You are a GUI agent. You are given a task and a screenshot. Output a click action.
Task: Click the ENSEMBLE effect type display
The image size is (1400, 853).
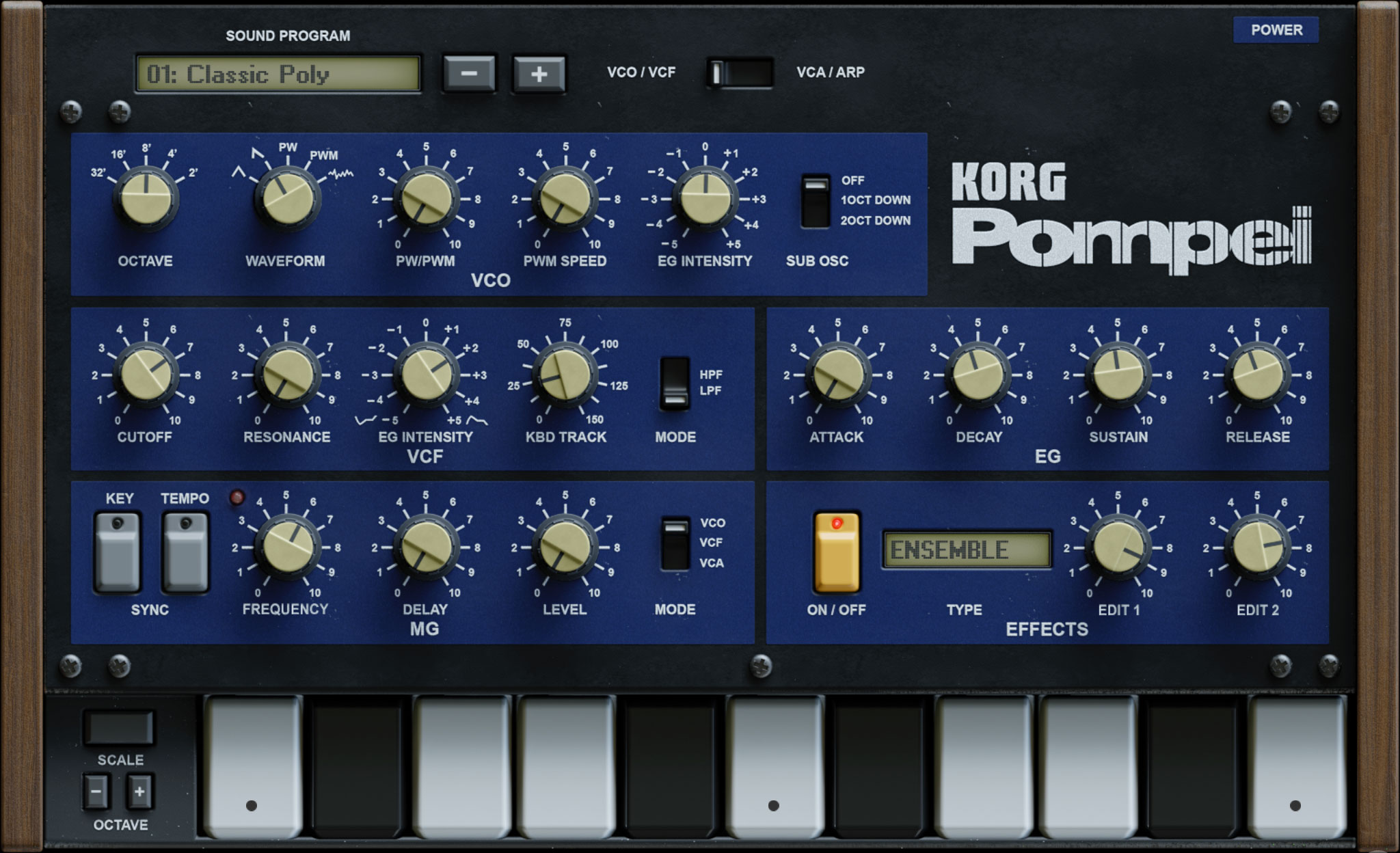pos(967,550)
